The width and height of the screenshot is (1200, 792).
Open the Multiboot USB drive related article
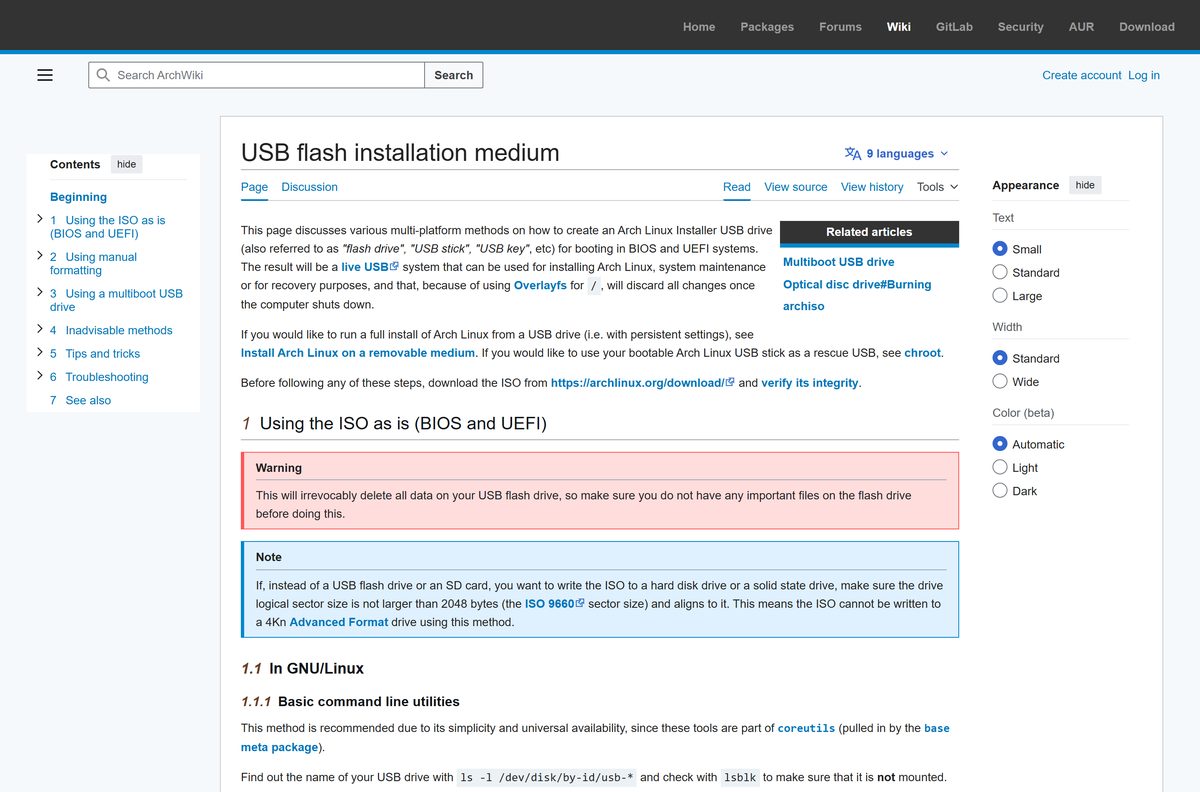(x=838, y=262)
